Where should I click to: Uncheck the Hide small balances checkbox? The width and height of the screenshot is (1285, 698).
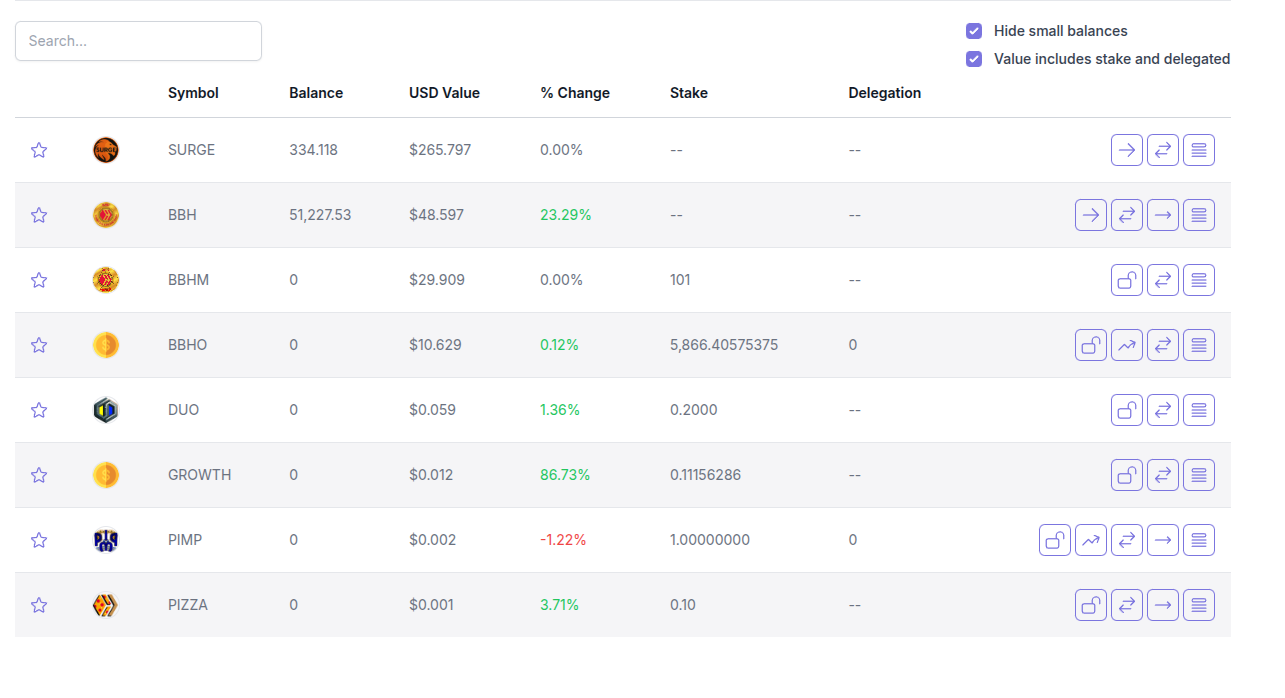pyautogui.click(x=974, y=31)
